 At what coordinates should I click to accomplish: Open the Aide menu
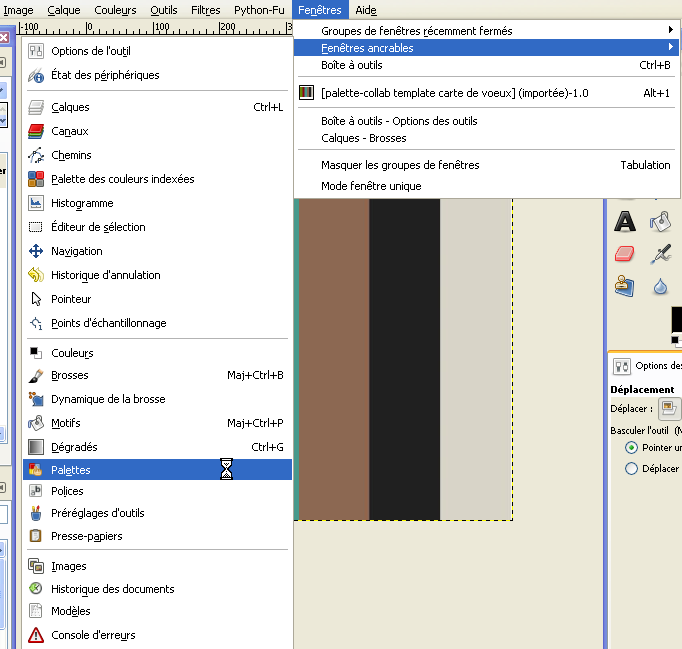pos(366,10)
